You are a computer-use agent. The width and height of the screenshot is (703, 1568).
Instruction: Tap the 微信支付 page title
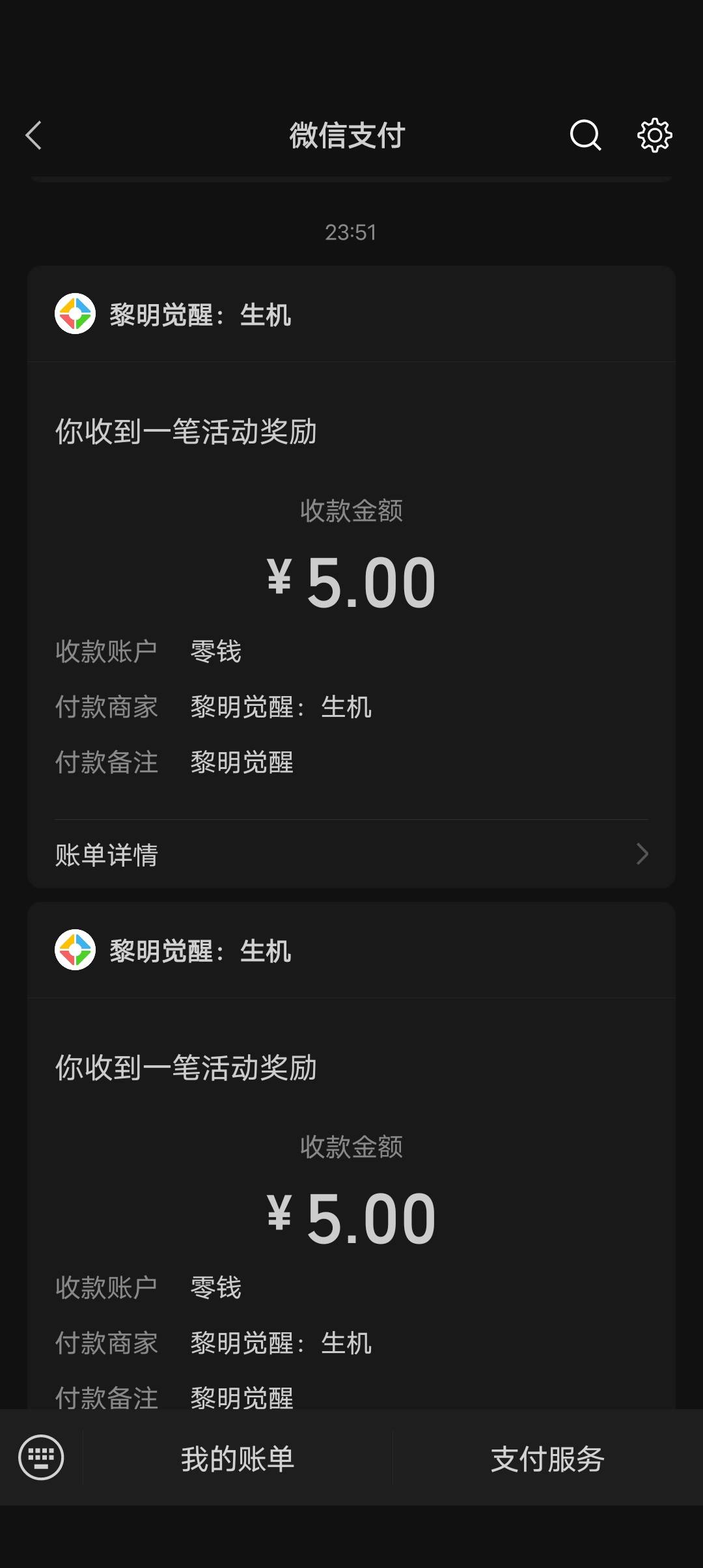coord(348,135)
